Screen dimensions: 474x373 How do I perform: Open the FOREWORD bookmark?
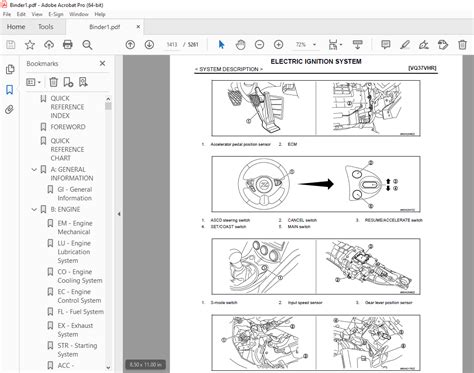pyautogui.click(x=68, y=127)
